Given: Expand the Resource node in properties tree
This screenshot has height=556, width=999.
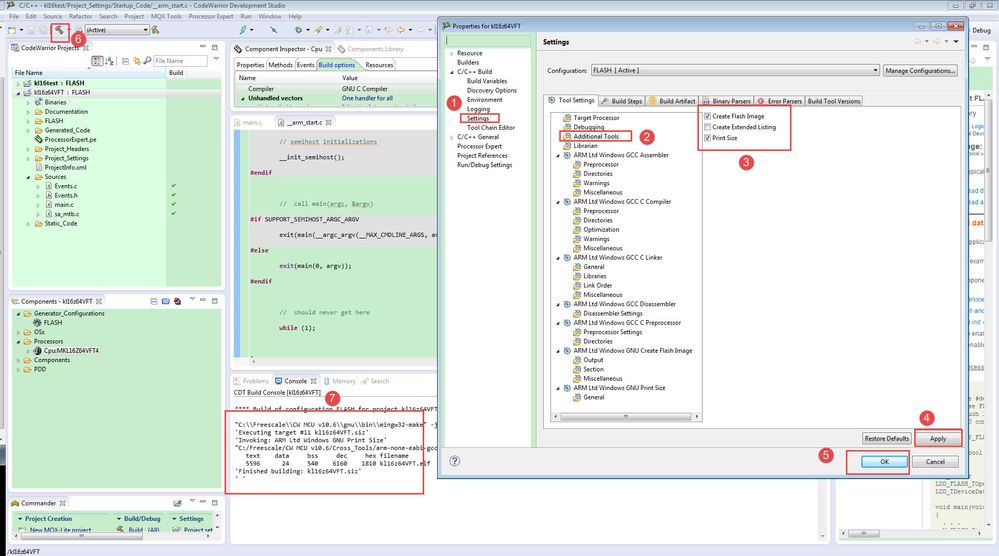Looking at the screenshot, I should click(452, 53).
